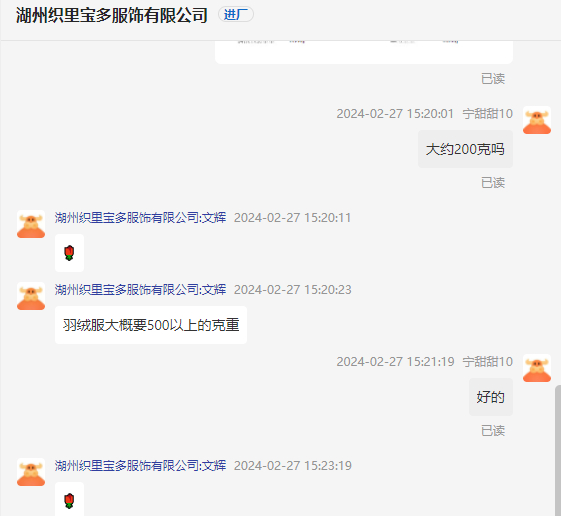Click the 好的 message bubble
Screen dimensions: 561x516
(x=491, y=397)
